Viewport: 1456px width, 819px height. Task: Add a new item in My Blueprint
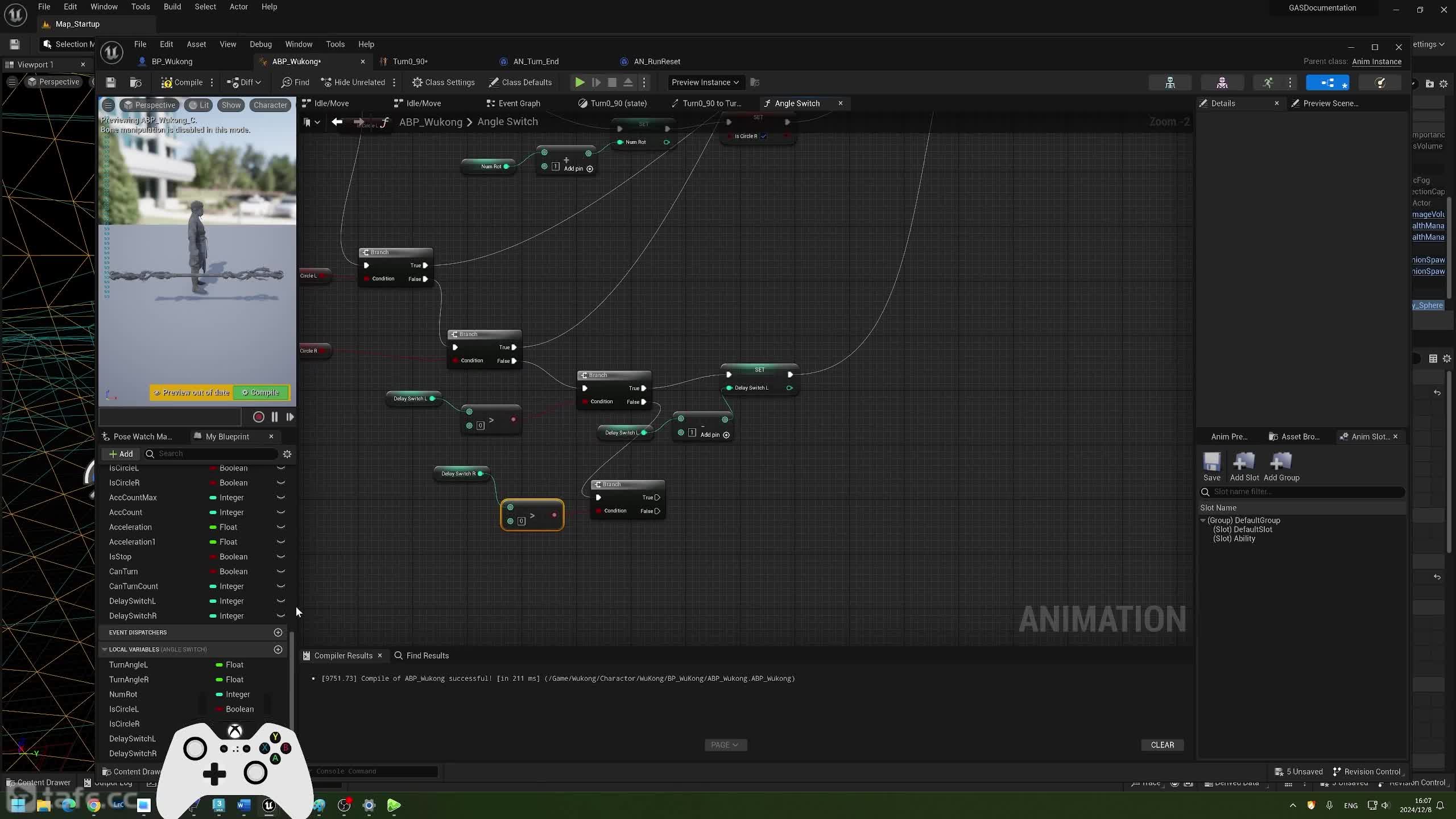tap(121, 454)
